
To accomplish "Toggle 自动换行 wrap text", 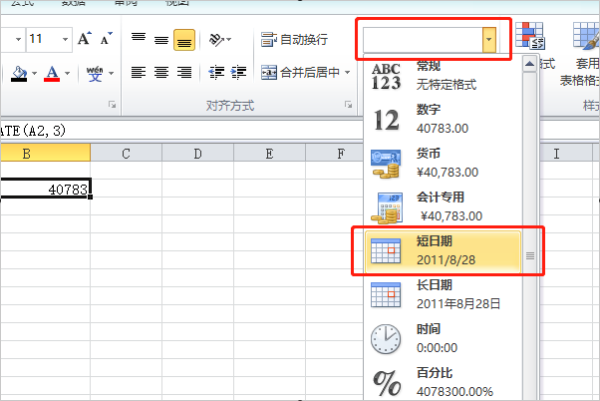I will (294, 39).
